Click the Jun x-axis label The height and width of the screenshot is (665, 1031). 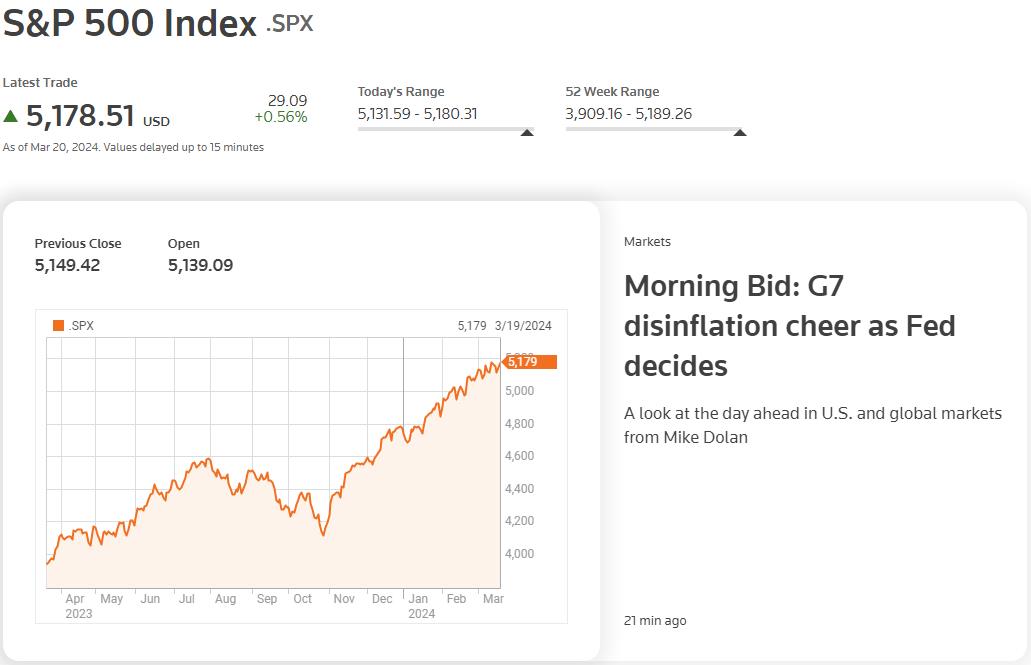tap(150, 599)
